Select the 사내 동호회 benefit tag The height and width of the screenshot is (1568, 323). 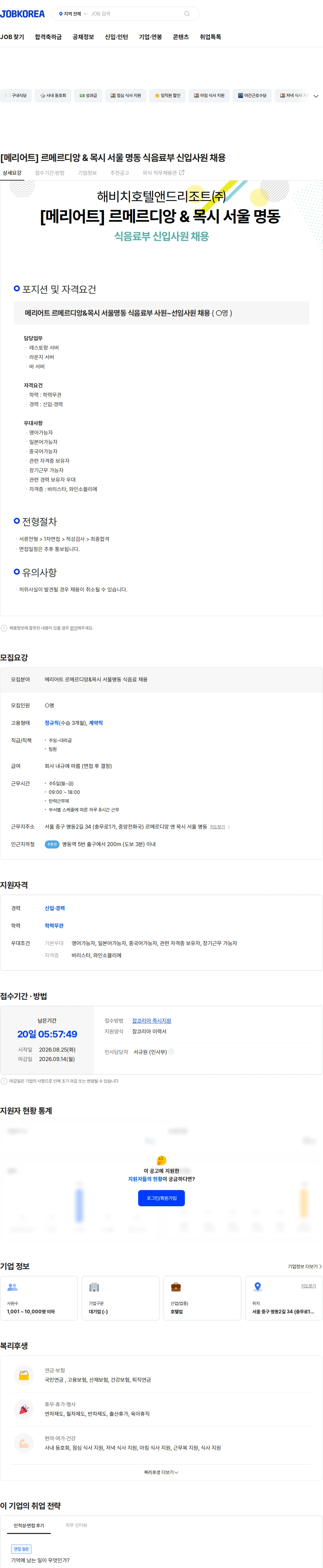[53, 96]
